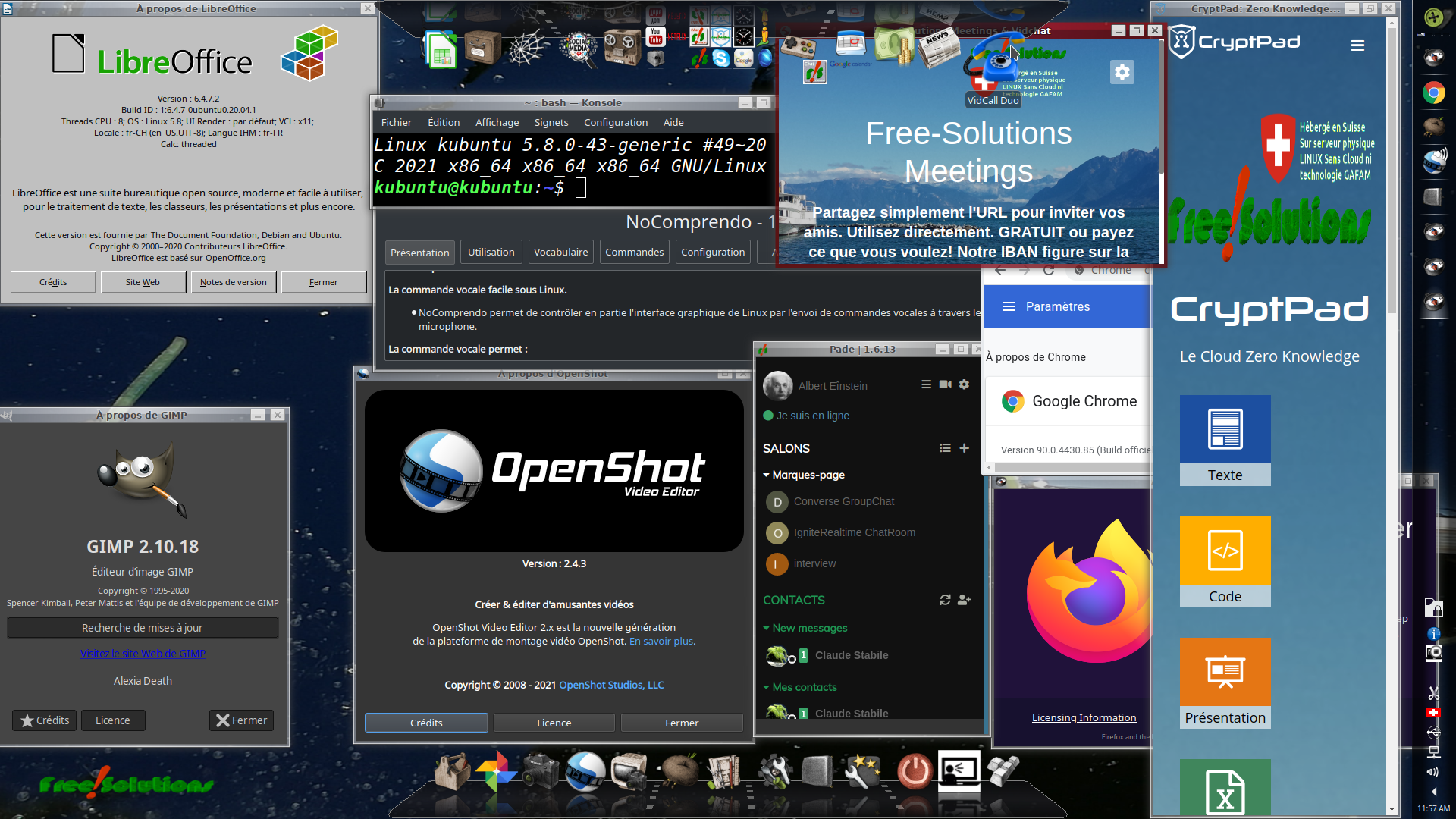Open CryptPad hamburger menu
The height and width of the screenshot is (819, 1456).
(1357, 45)
